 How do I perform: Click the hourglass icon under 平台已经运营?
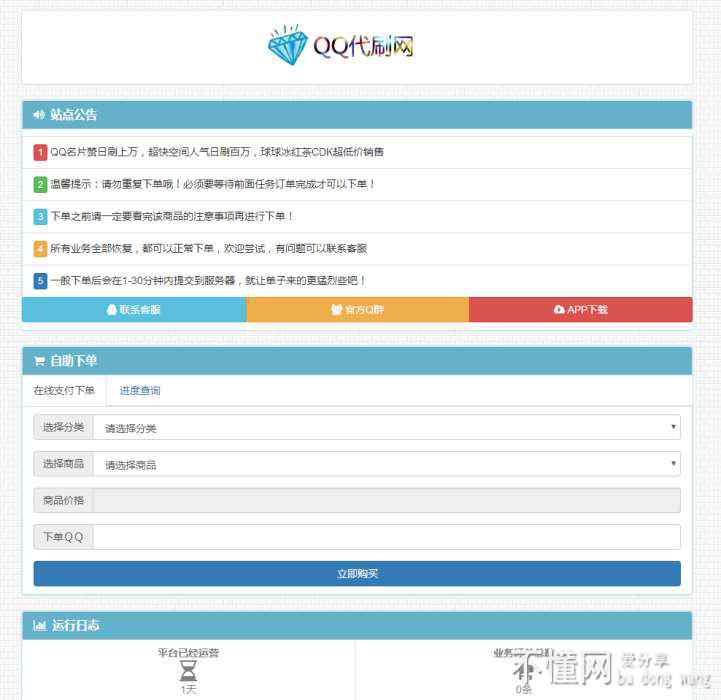pos(188,671)
